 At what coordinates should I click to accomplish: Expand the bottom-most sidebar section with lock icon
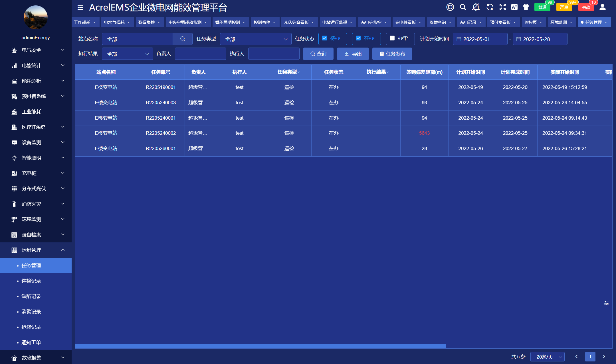[36, 358]
